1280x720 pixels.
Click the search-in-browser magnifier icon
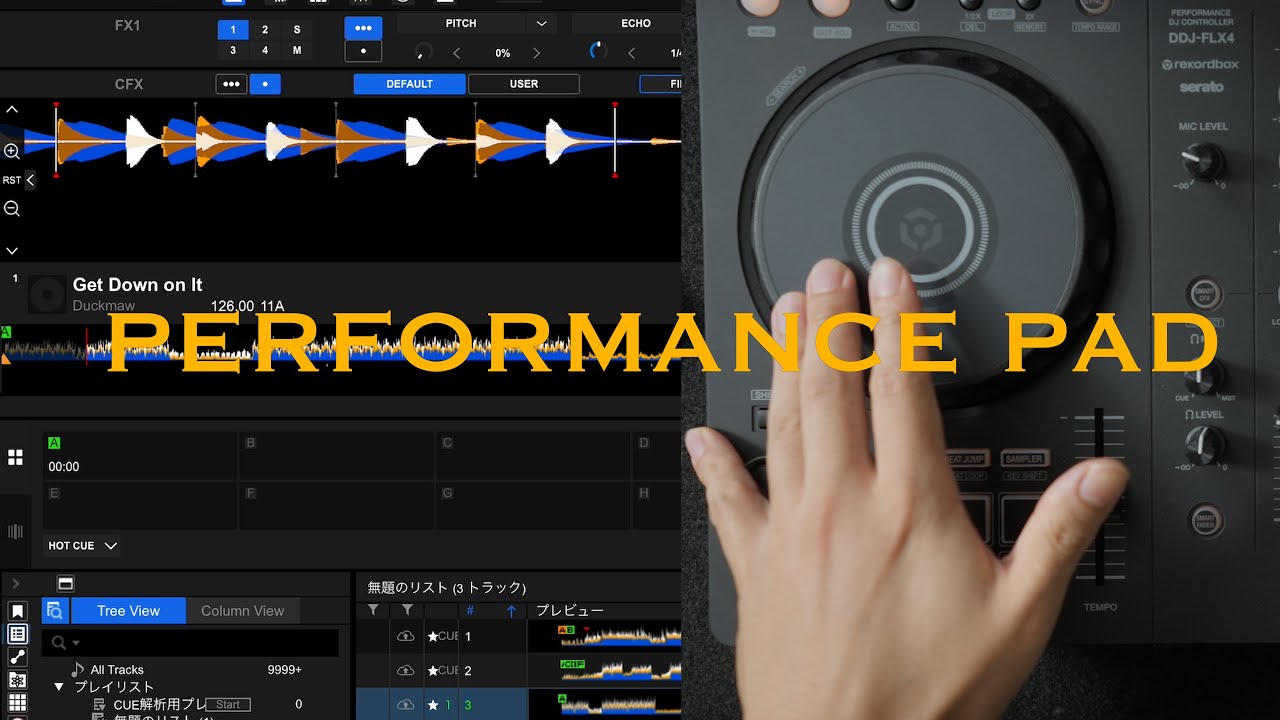point(55,611)
